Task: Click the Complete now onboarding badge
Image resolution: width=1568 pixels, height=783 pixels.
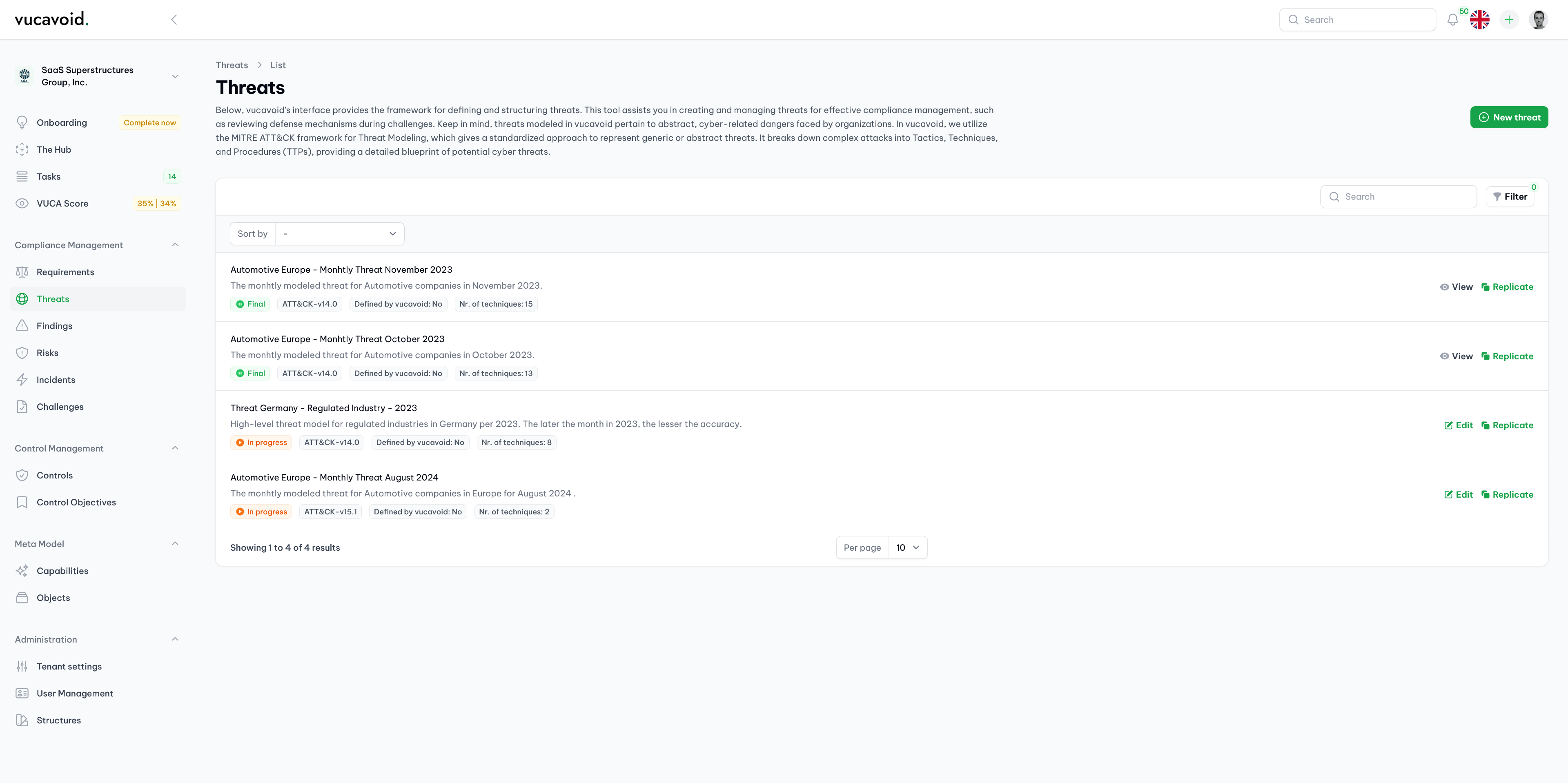Action: click(x=149, y=122)
